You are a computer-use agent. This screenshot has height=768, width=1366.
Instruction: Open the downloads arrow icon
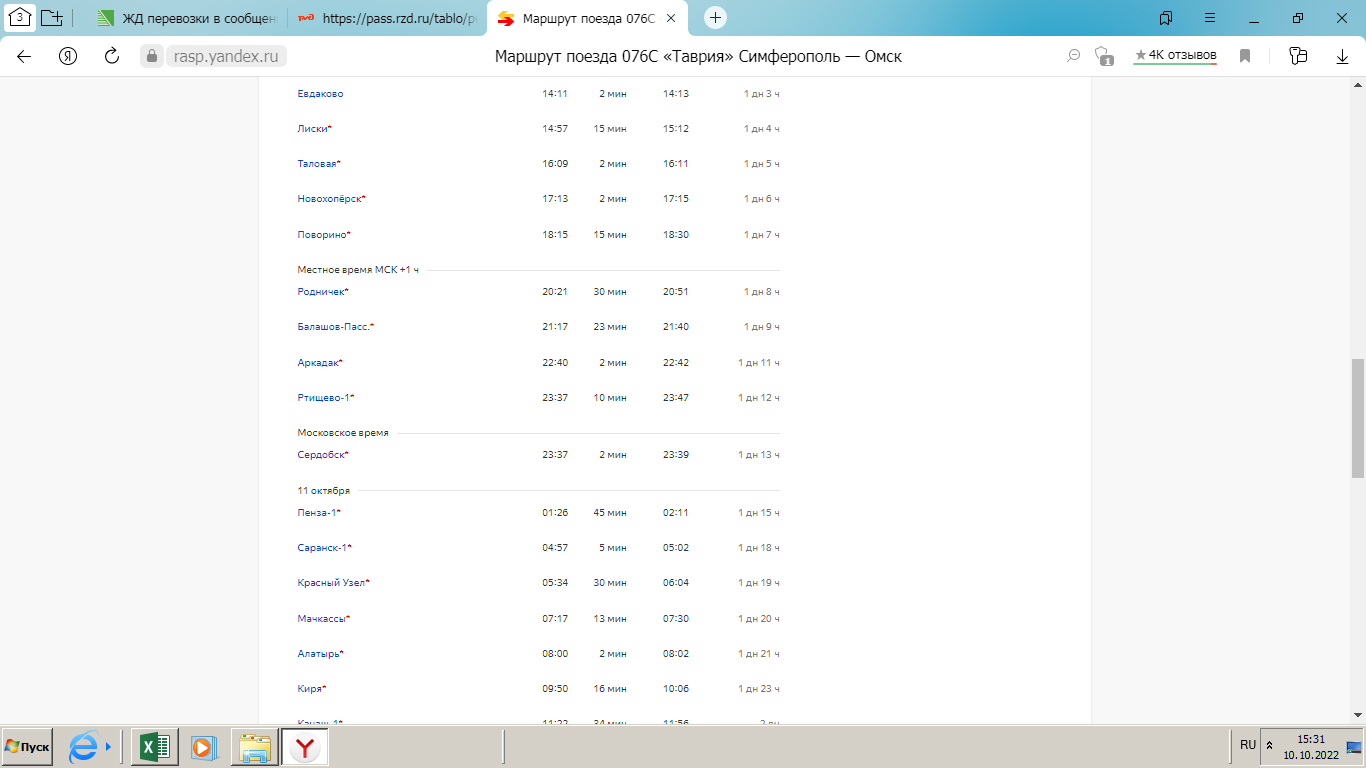(x=1343, y=56)
